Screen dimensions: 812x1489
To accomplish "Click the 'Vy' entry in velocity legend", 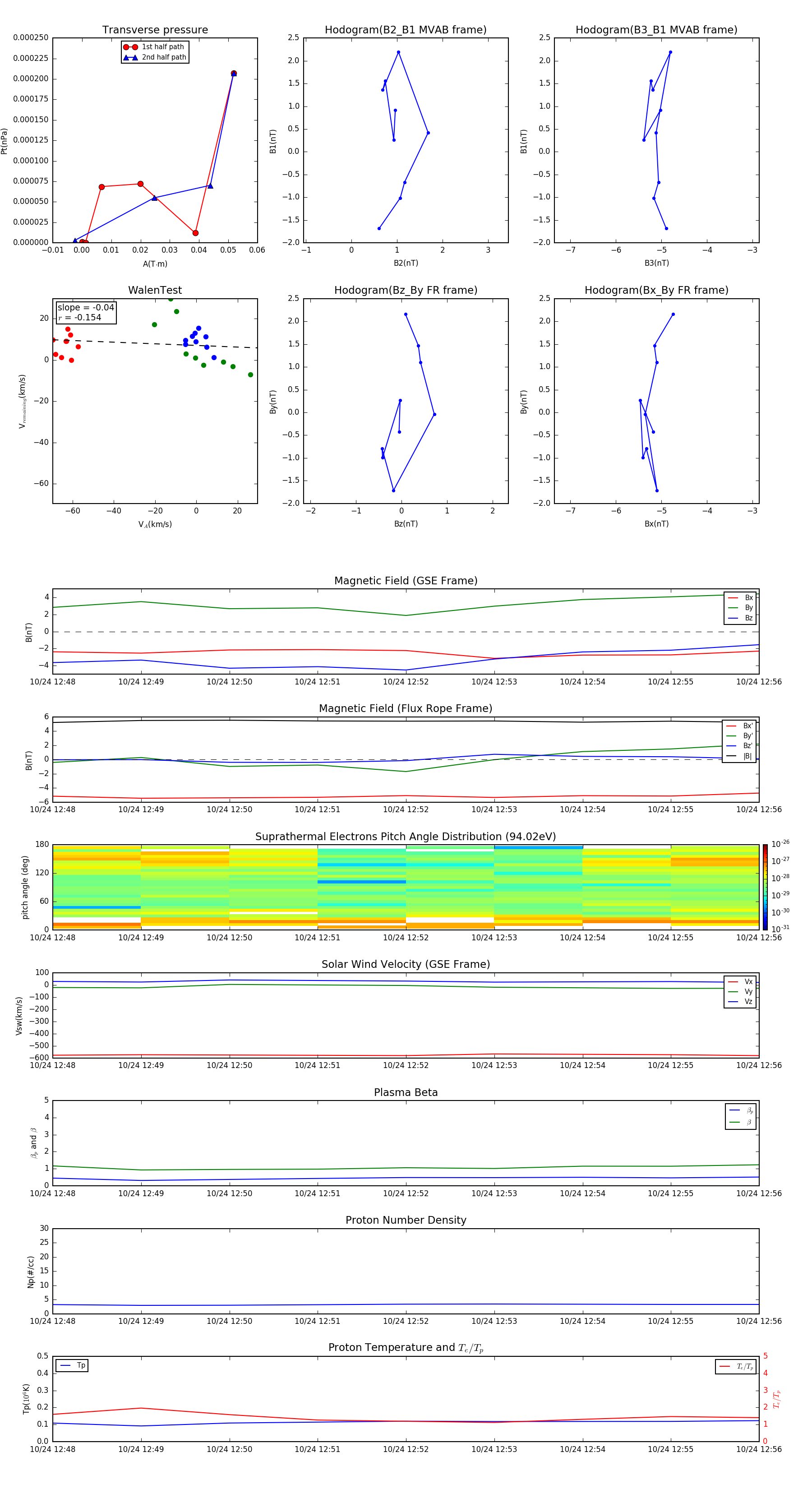I will 741,992.
